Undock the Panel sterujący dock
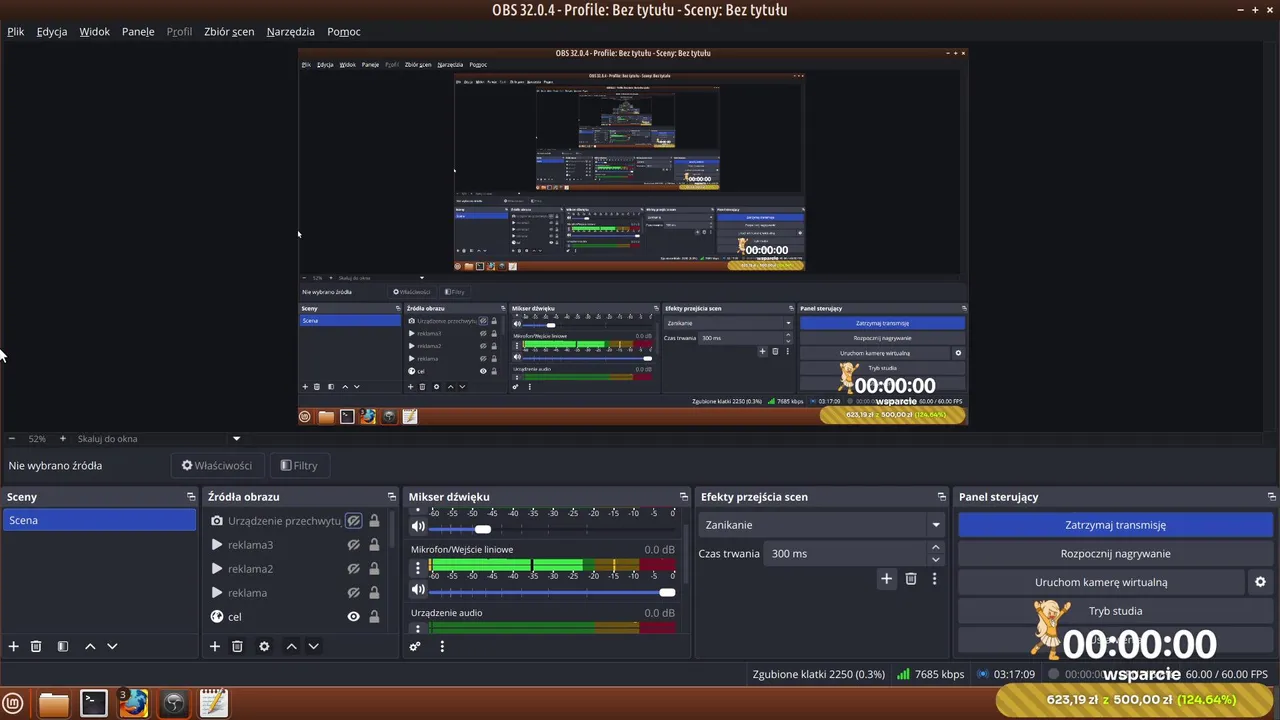1280x720 pixels. tap(1272, 497)
